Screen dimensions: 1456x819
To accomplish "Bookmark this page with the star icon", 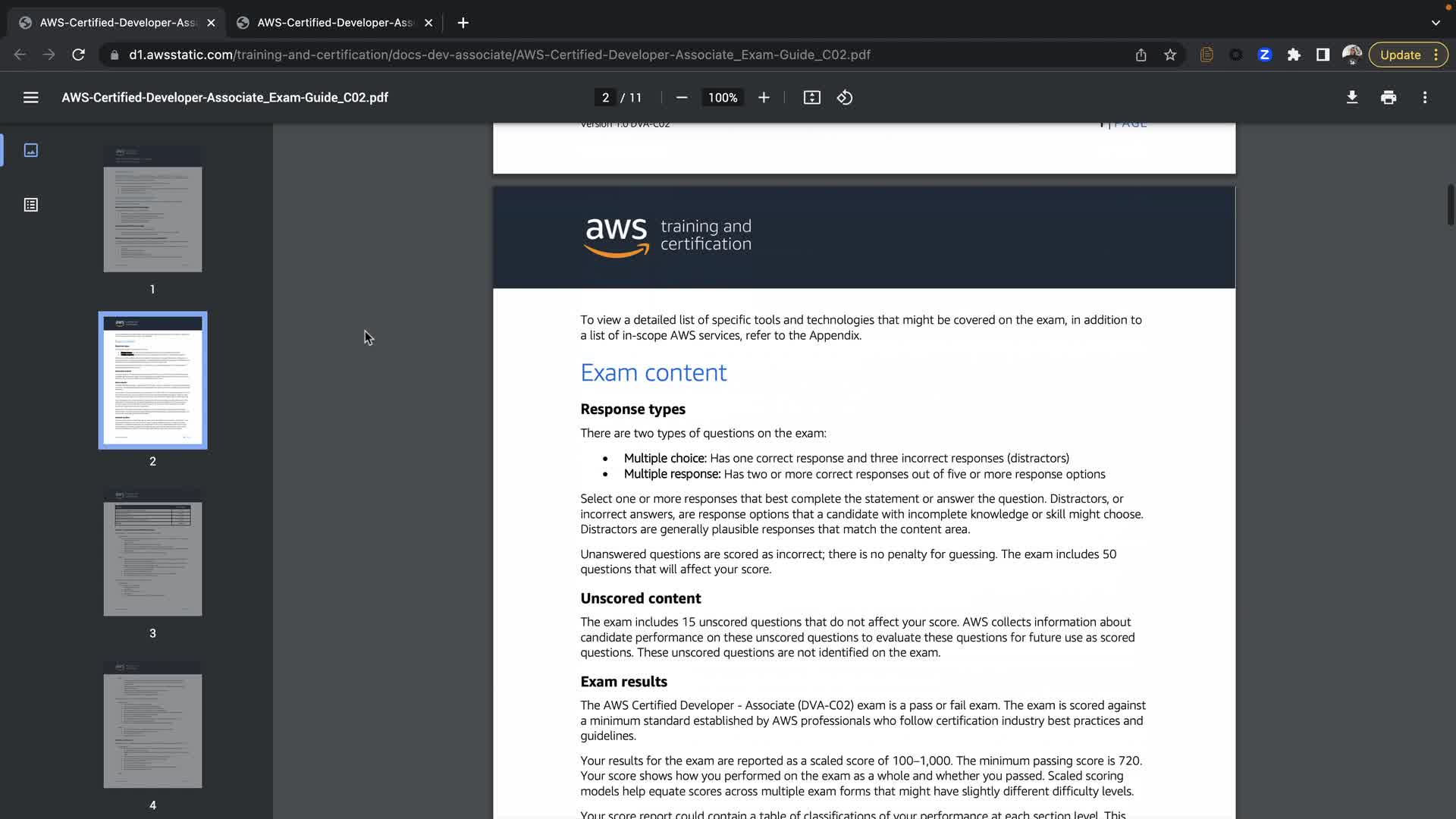I will [x=1170, y=55].
